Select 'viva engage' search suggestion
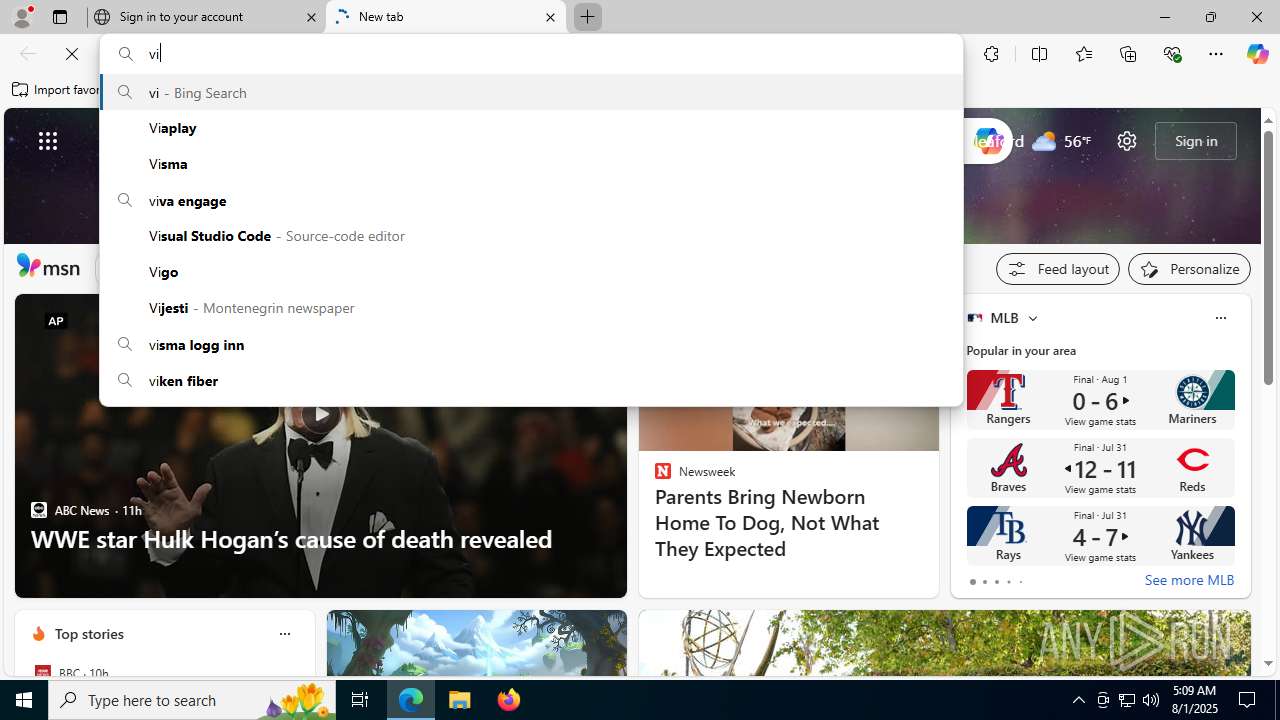The image size is (1280, 720). 531,200
